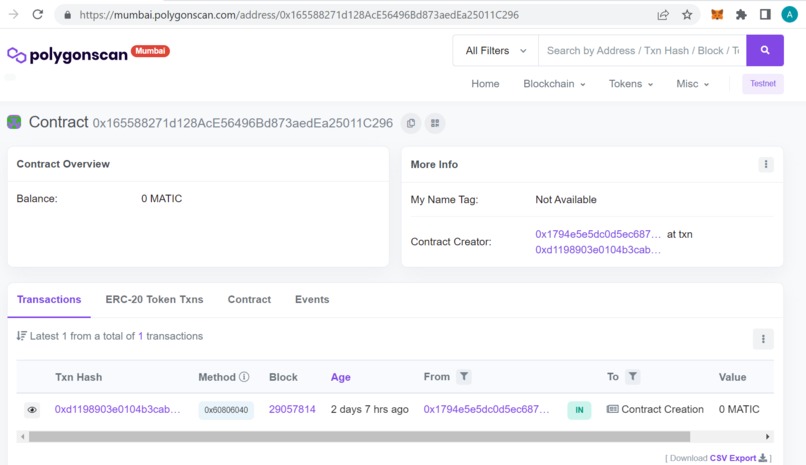Click the CSV Export download icon
The width and height of the screenshot is (806, 465).
click(x=763, y=458)
